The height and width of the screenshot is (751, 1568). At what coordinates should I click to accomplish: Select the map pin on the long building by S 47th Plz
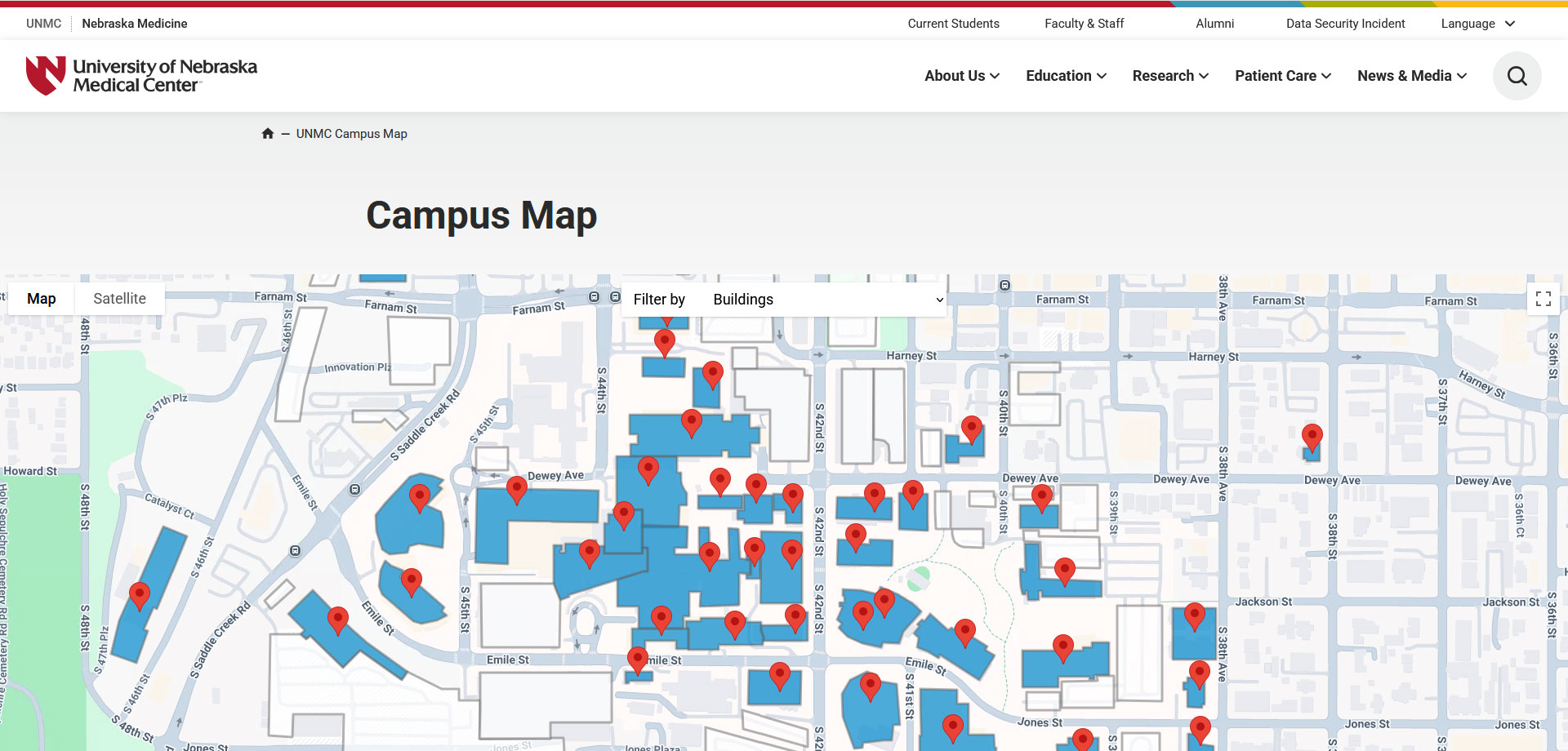tap(140, 597)
